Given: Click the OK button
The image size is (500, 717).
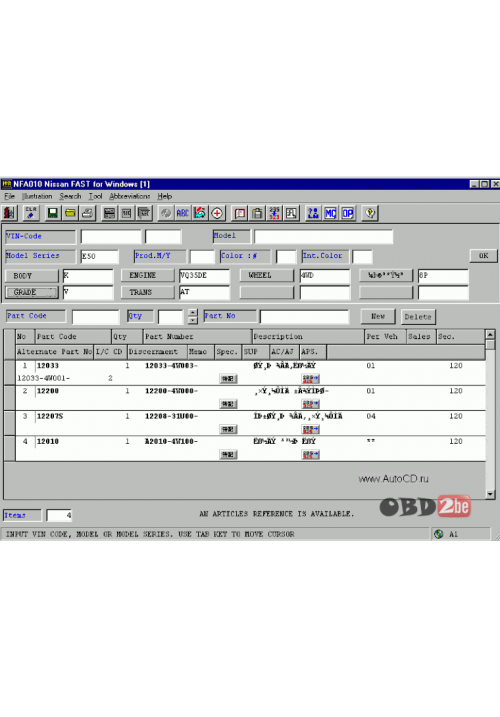Looking at the screenshot, I should tap(483, 256).
